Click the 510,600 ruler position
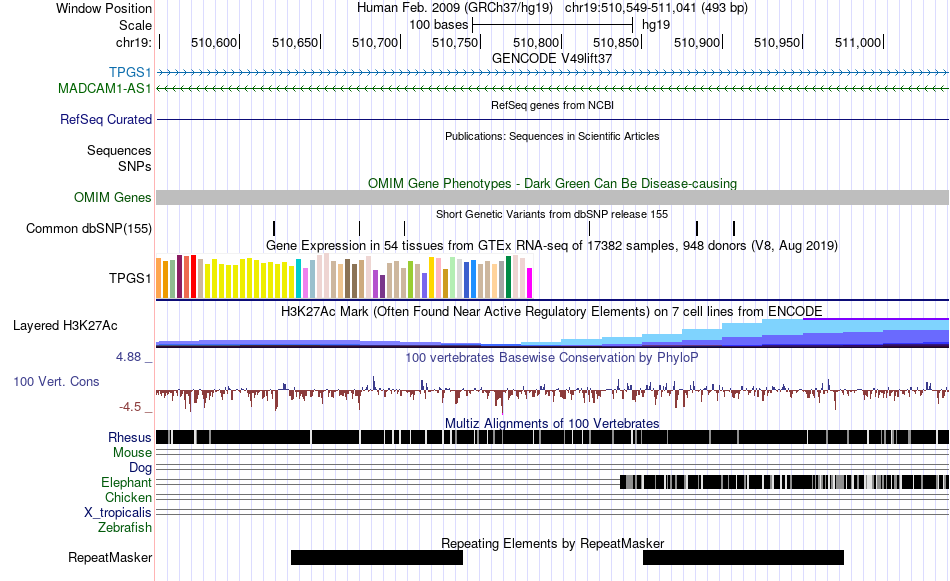Viewport: 950px width, 581px height. click(x=214, y=42)
